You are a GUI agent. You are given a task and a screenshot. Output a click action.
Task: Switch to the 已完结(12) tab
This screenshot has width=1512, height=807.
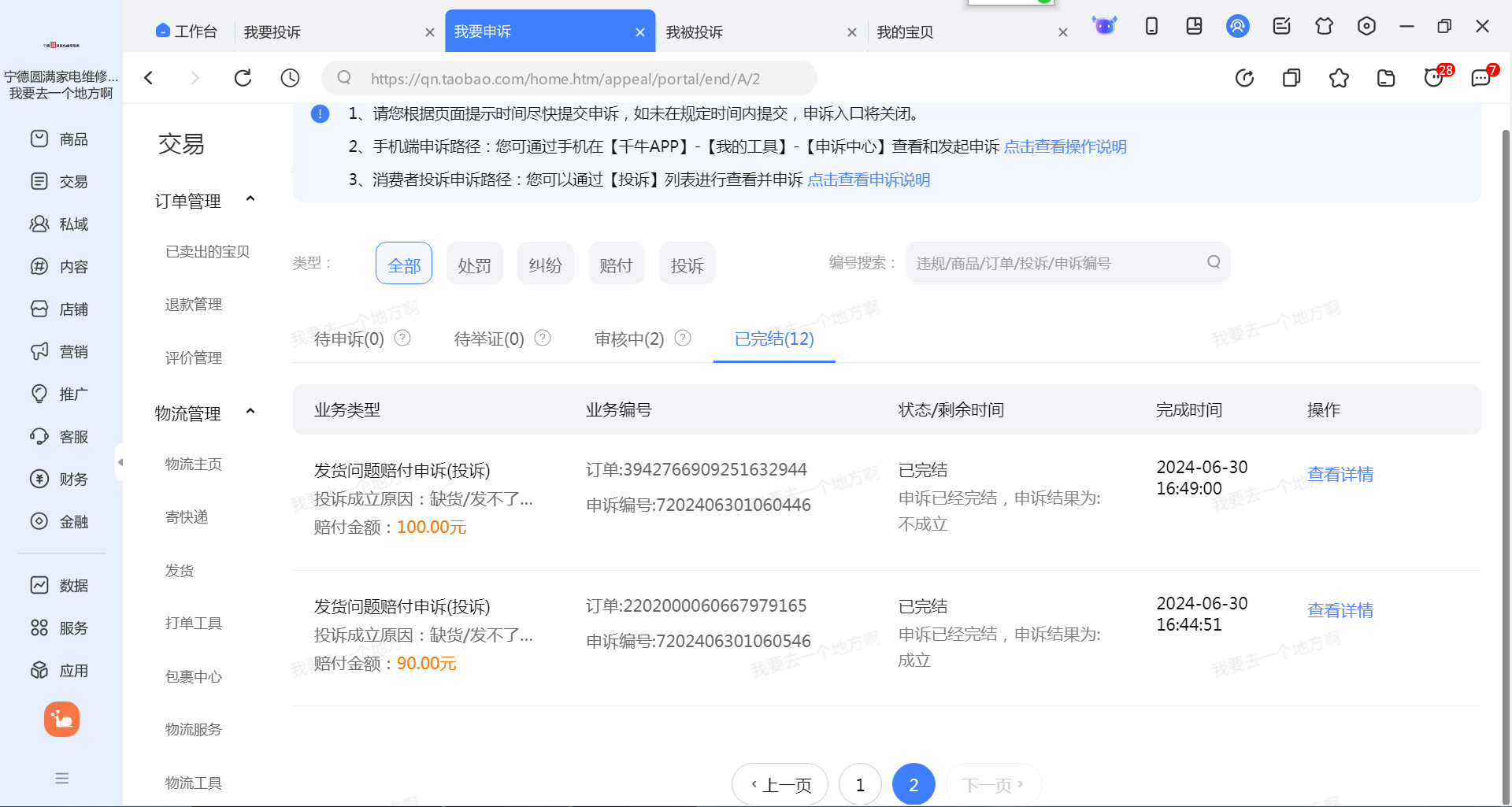[774, 339]
